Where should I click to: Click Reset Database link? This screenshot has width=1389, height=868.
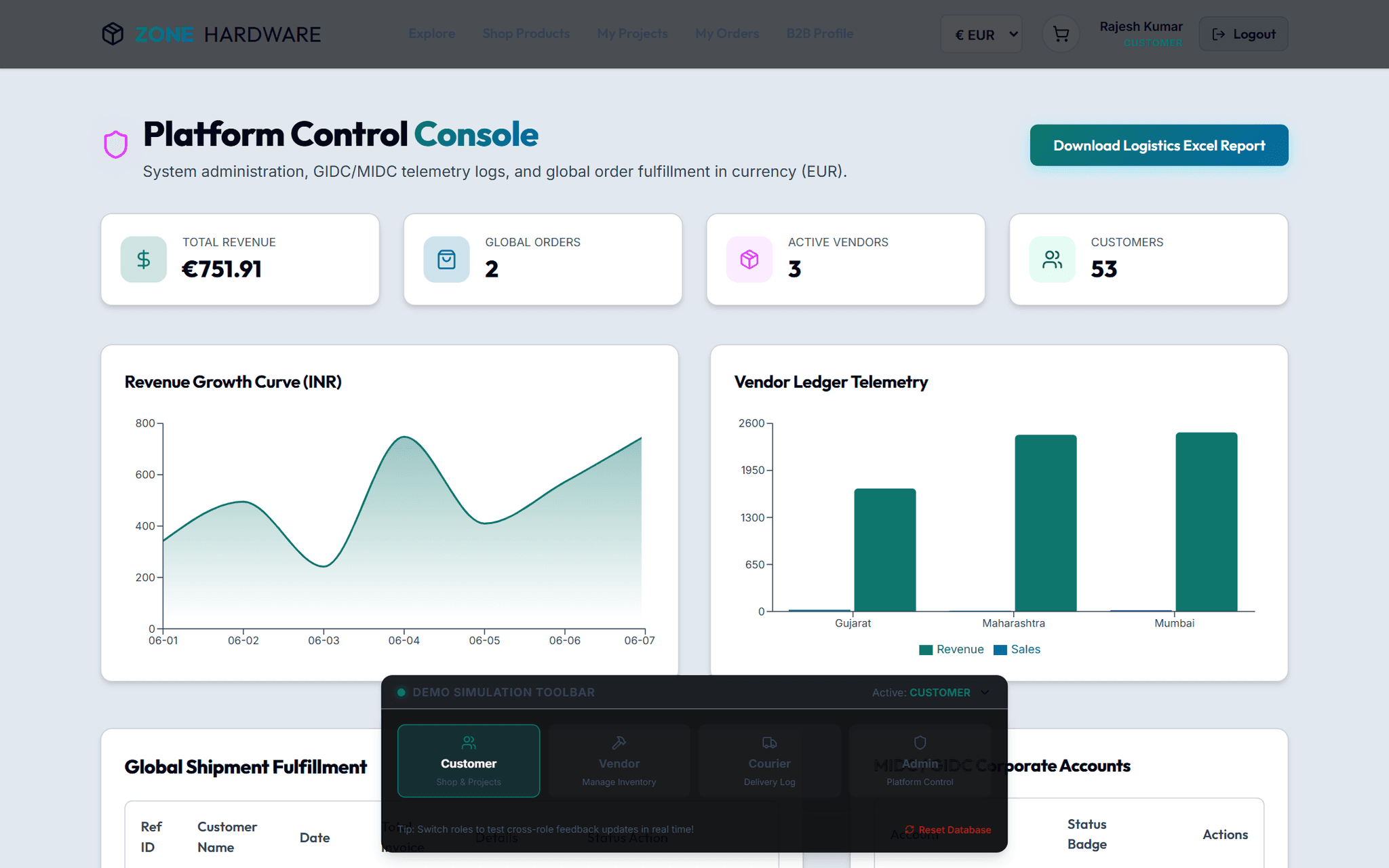tap(948, 829)
